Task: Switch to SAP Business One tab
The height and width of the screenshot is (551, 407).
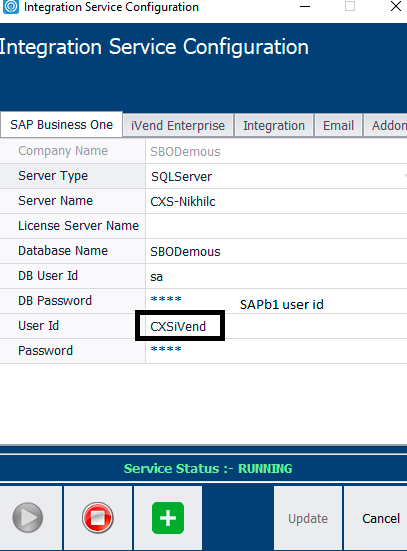Action: 62,125
